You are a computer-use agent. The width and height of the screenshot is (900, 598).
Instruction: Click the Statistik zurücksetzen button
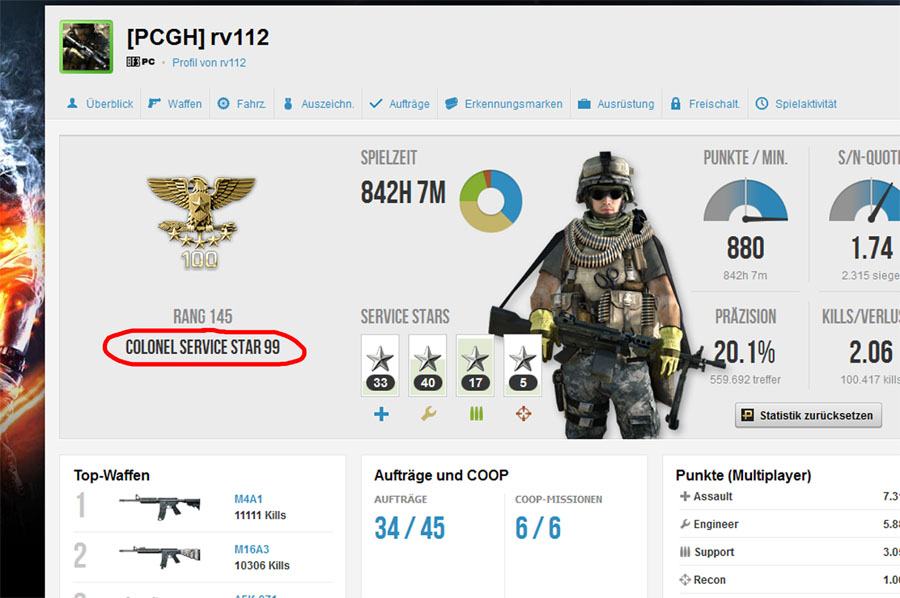pos(808,415)
